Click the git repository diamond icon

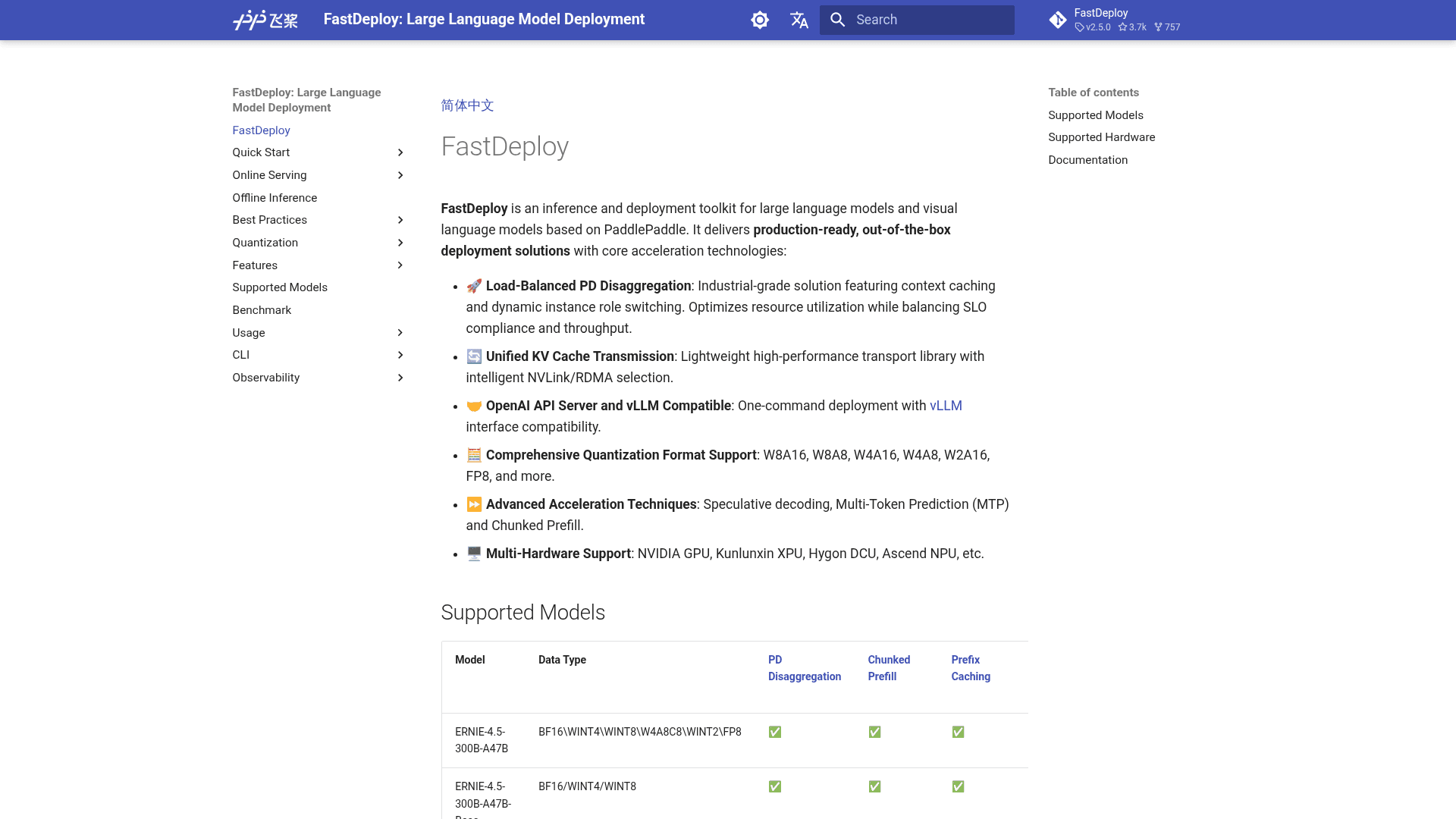pos(1058,20)
